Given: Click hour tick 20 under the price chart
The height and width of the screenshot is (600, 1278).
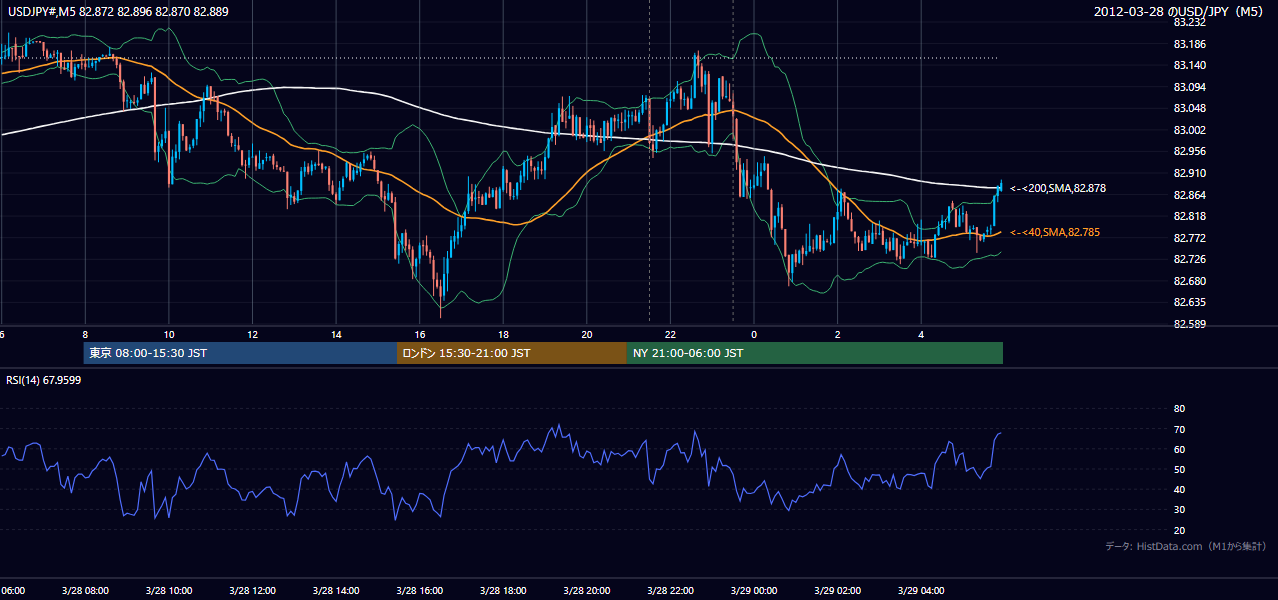Looking at the screenshot, I should coord(587,334).
